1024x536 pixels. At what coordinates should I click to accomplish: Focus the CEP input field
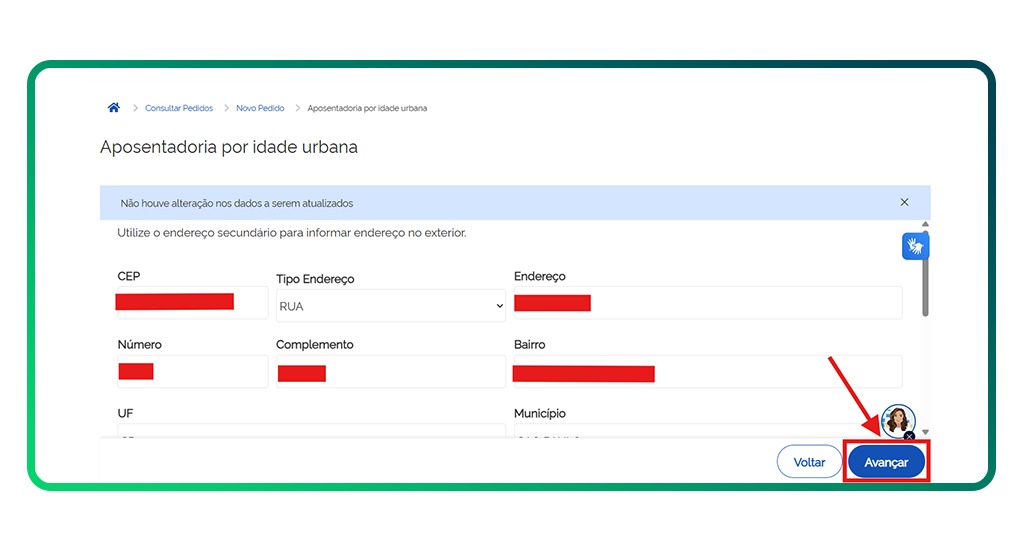coord(192,302)
